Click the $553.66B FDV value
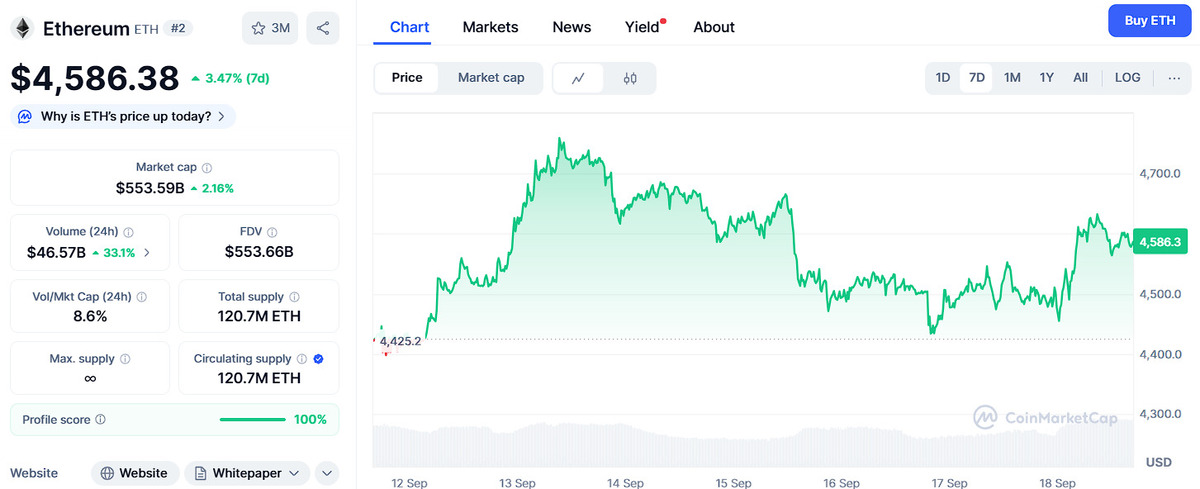This screenshot has width=1200, height=489. [259, 252]
